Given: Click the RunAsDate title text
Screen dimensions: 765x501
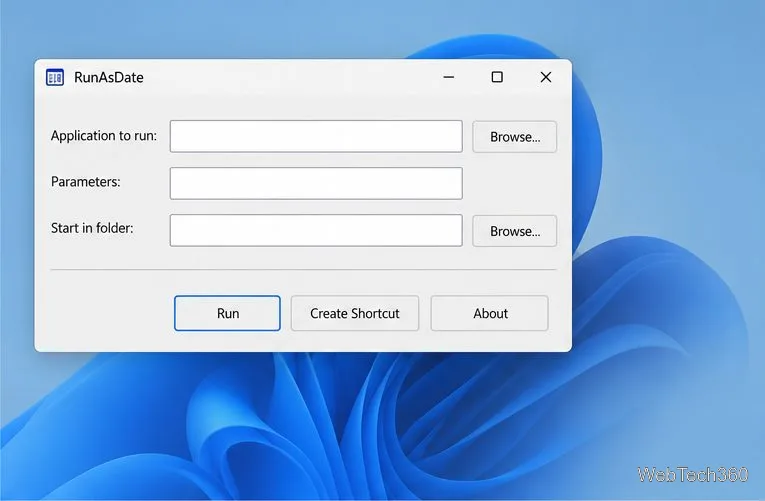Looking at the screenshot, I should click(109, 78).
